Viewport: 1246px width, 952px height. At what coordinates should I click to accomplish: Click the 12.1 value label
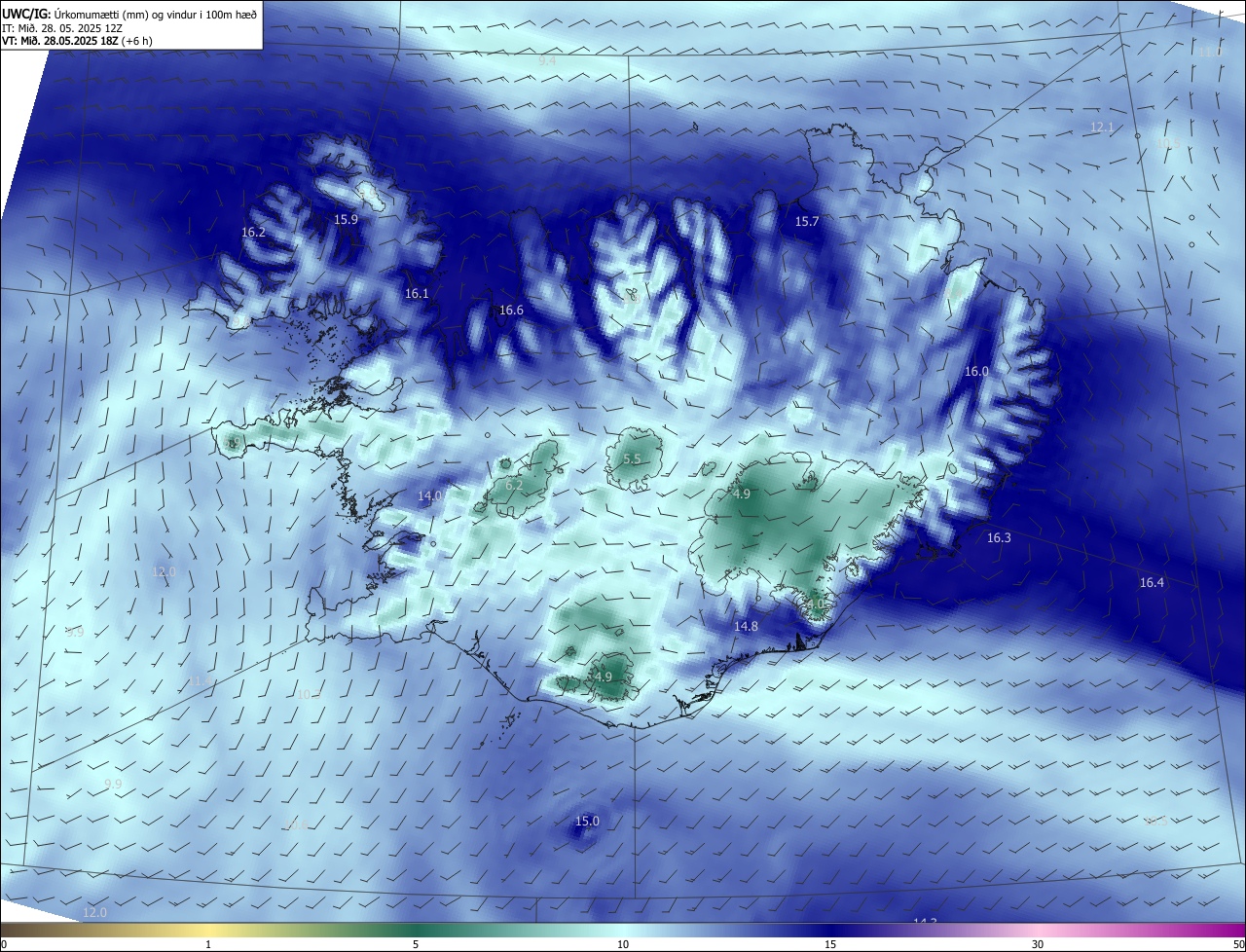1102,128
